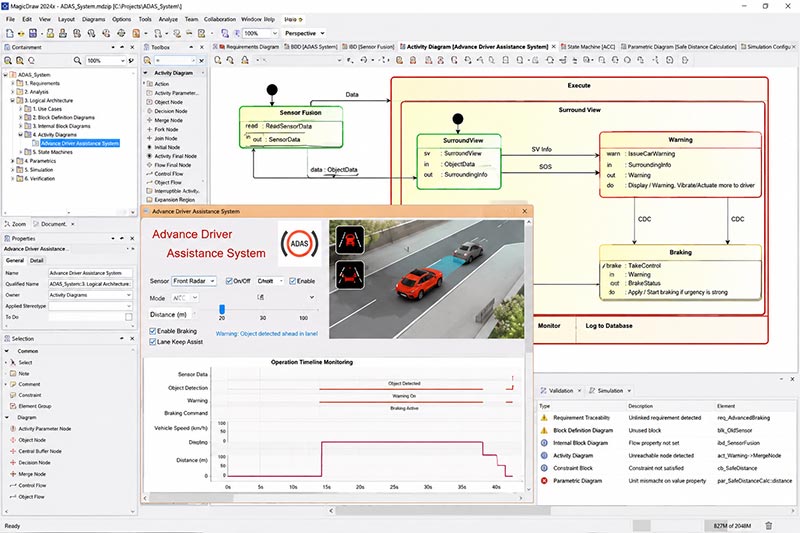Adjust the Distance slider handle
The height and width of the screenshot is (533, 800).
222,310
